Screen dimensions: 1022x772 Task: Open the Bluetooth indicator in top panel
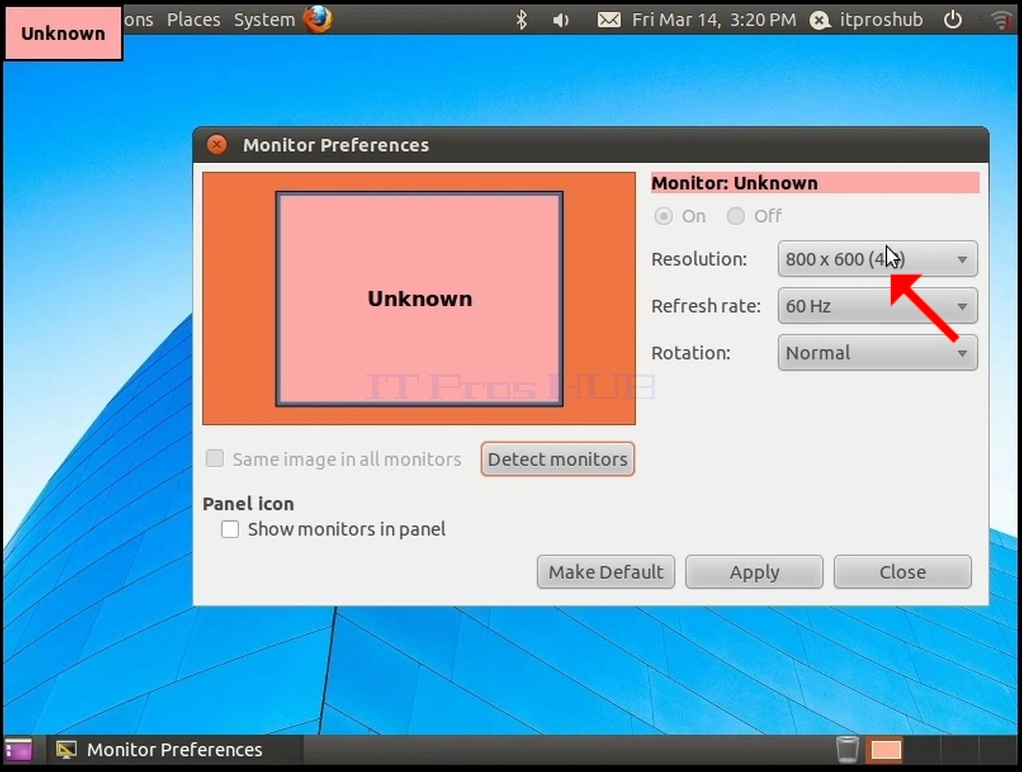point(521,20)
